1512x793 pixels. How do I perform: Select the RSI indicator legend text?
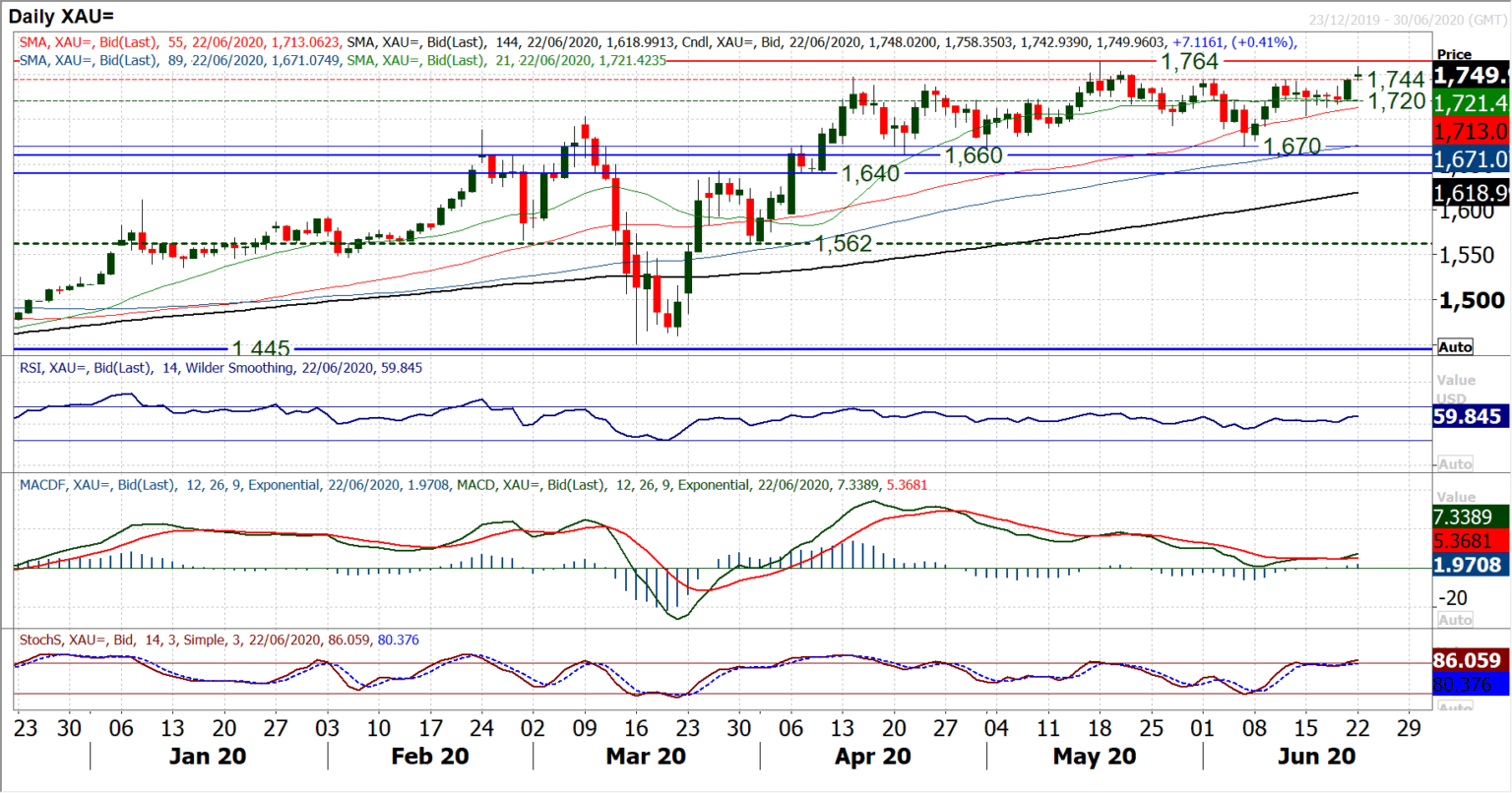click(x=220, y=368)
